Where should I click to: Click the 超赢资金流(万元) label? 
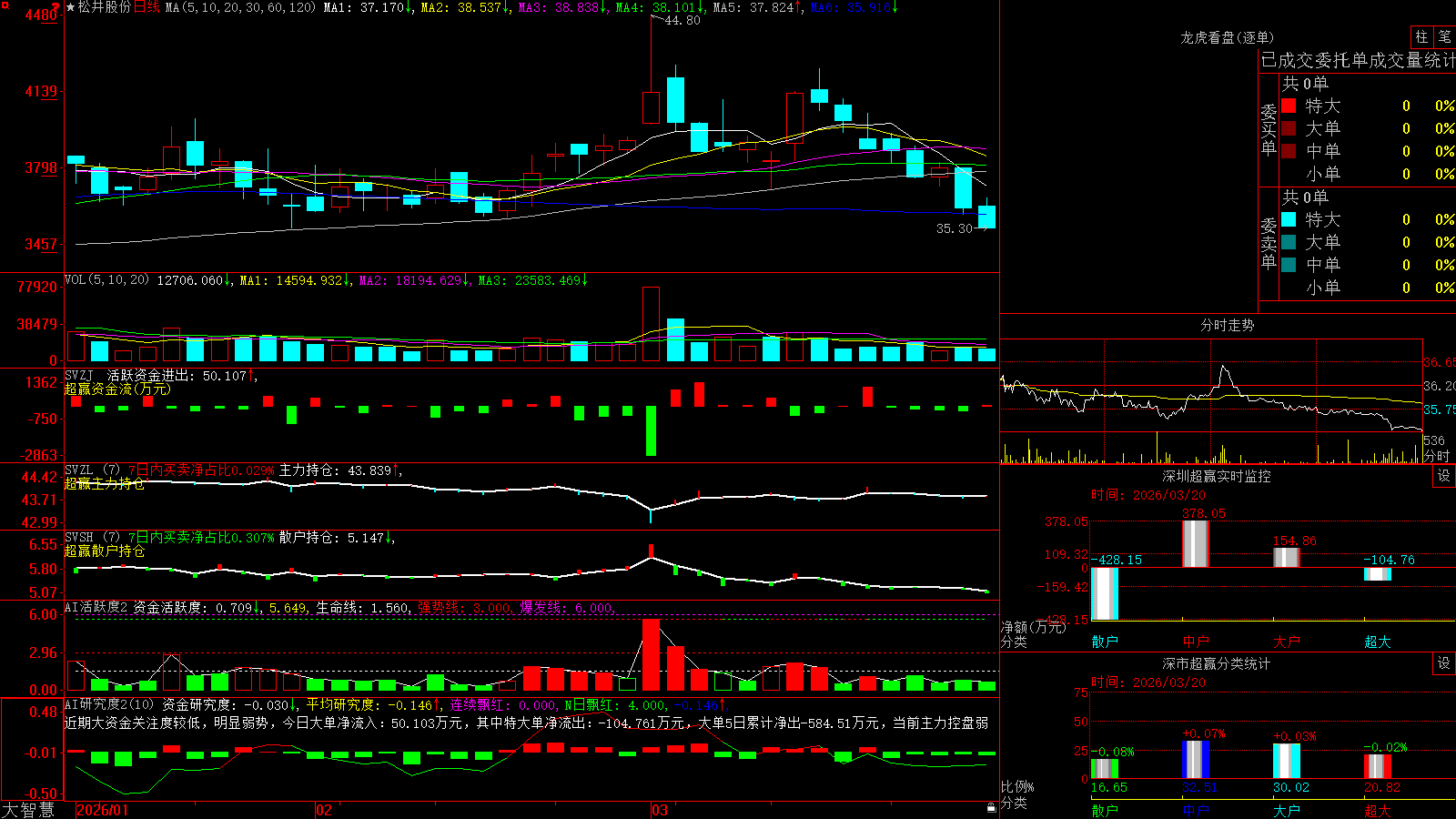click(117, 389)
